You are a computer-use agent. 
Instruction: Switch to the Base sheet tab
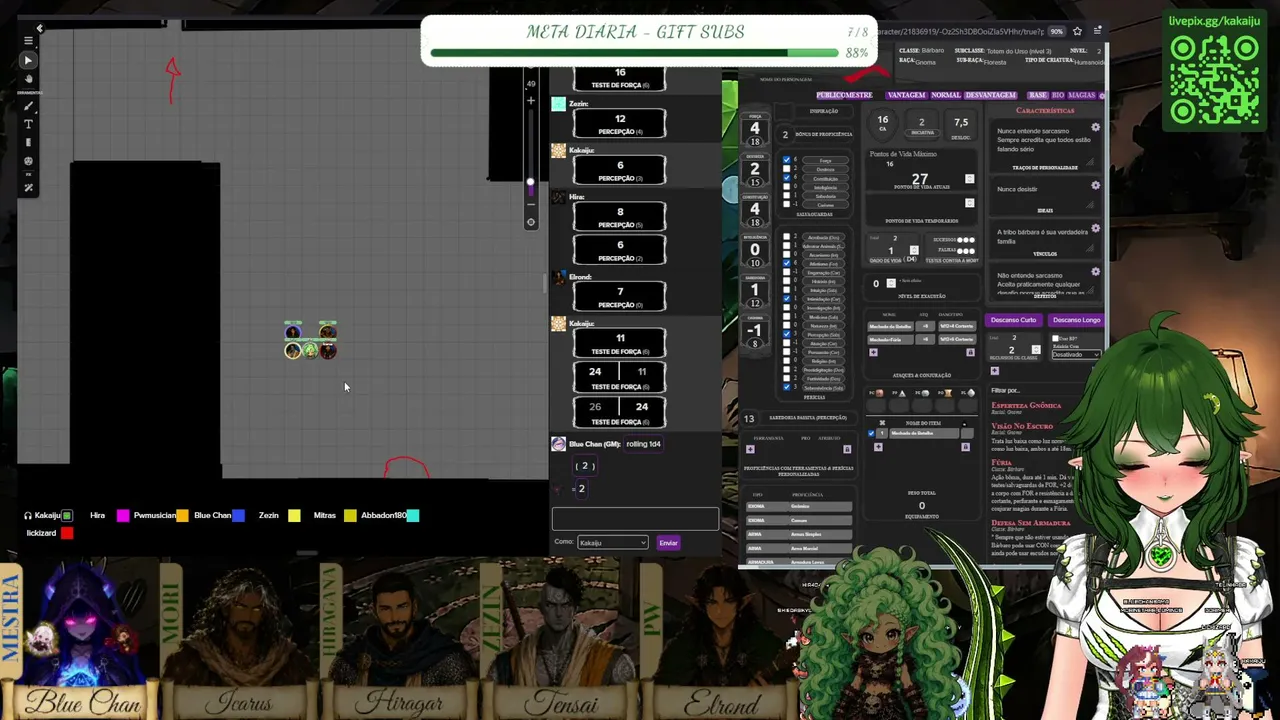click(1037, 96)
